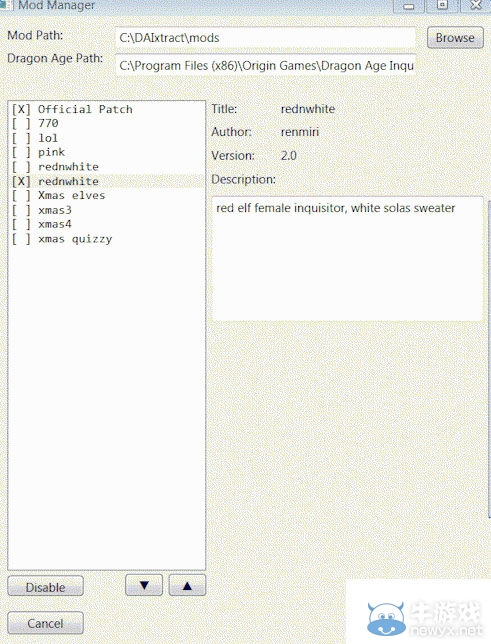The width and height of the screenshot is (491, 644).
Task: Maximize the Mod Manager window
Action: 442,5
